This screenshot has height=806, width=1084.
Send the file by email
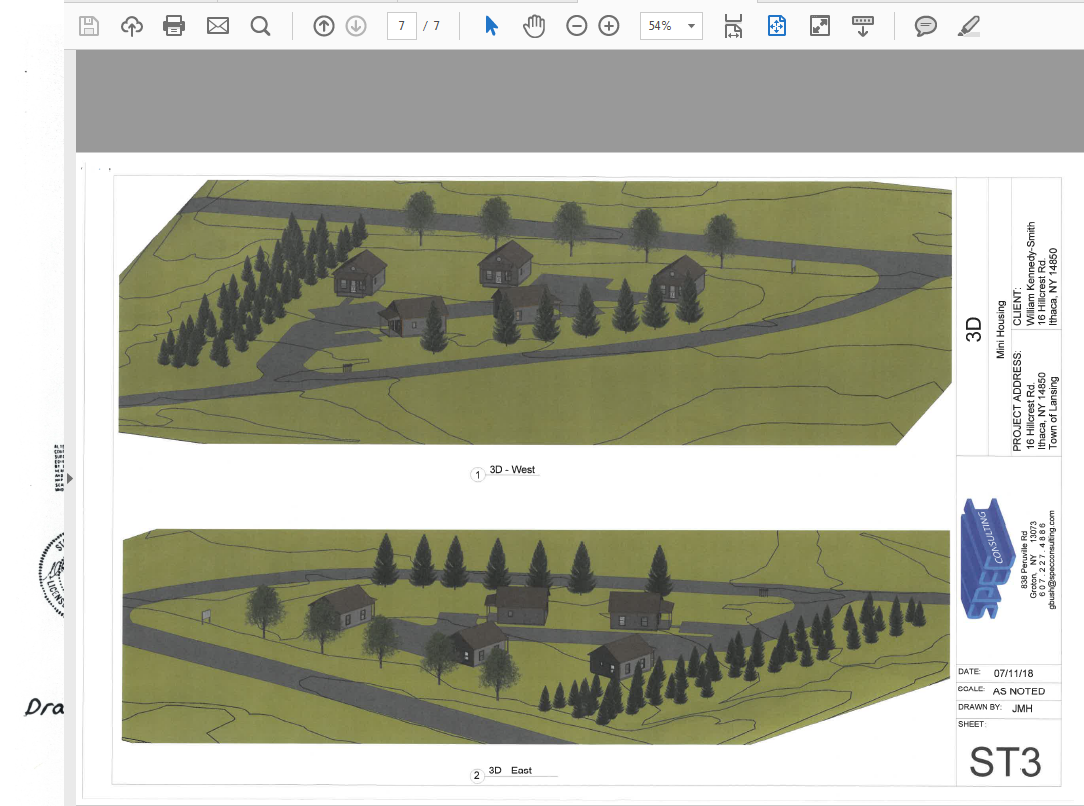(x=218, y=26)
